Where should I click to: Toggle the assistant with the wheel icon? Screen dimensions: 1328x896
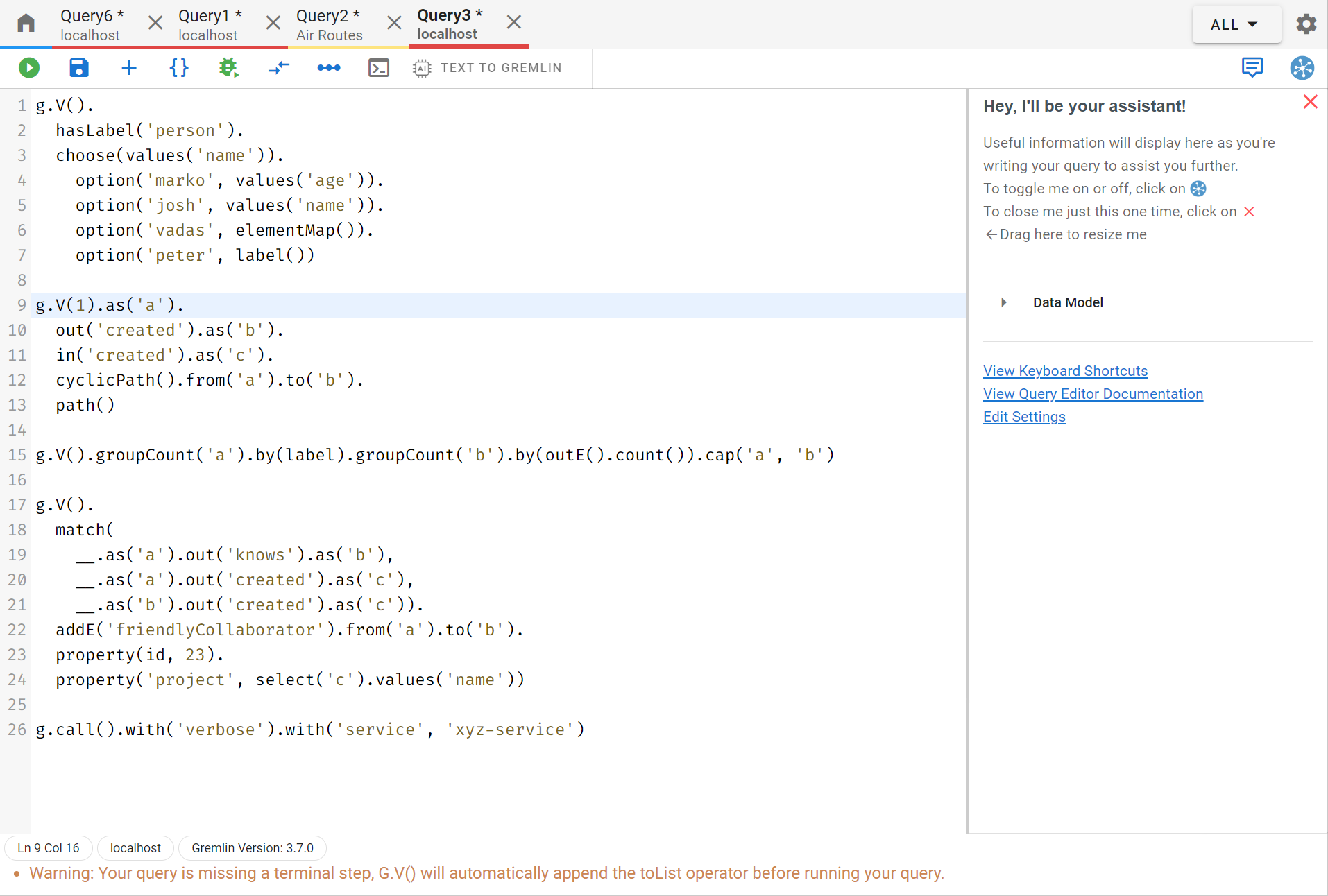point(1302,67)
